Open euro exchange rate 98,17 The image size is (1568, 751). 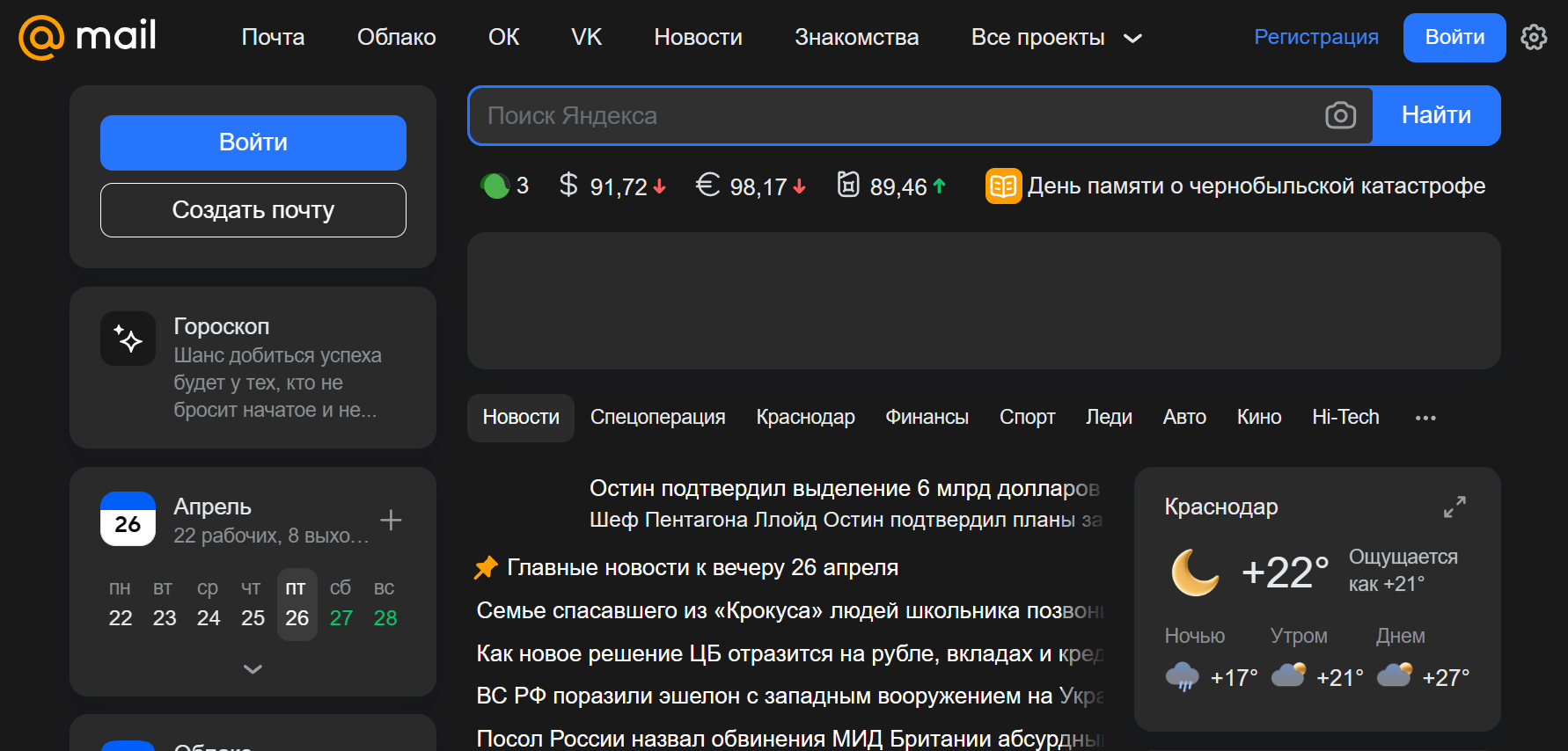tap(751, 186)
